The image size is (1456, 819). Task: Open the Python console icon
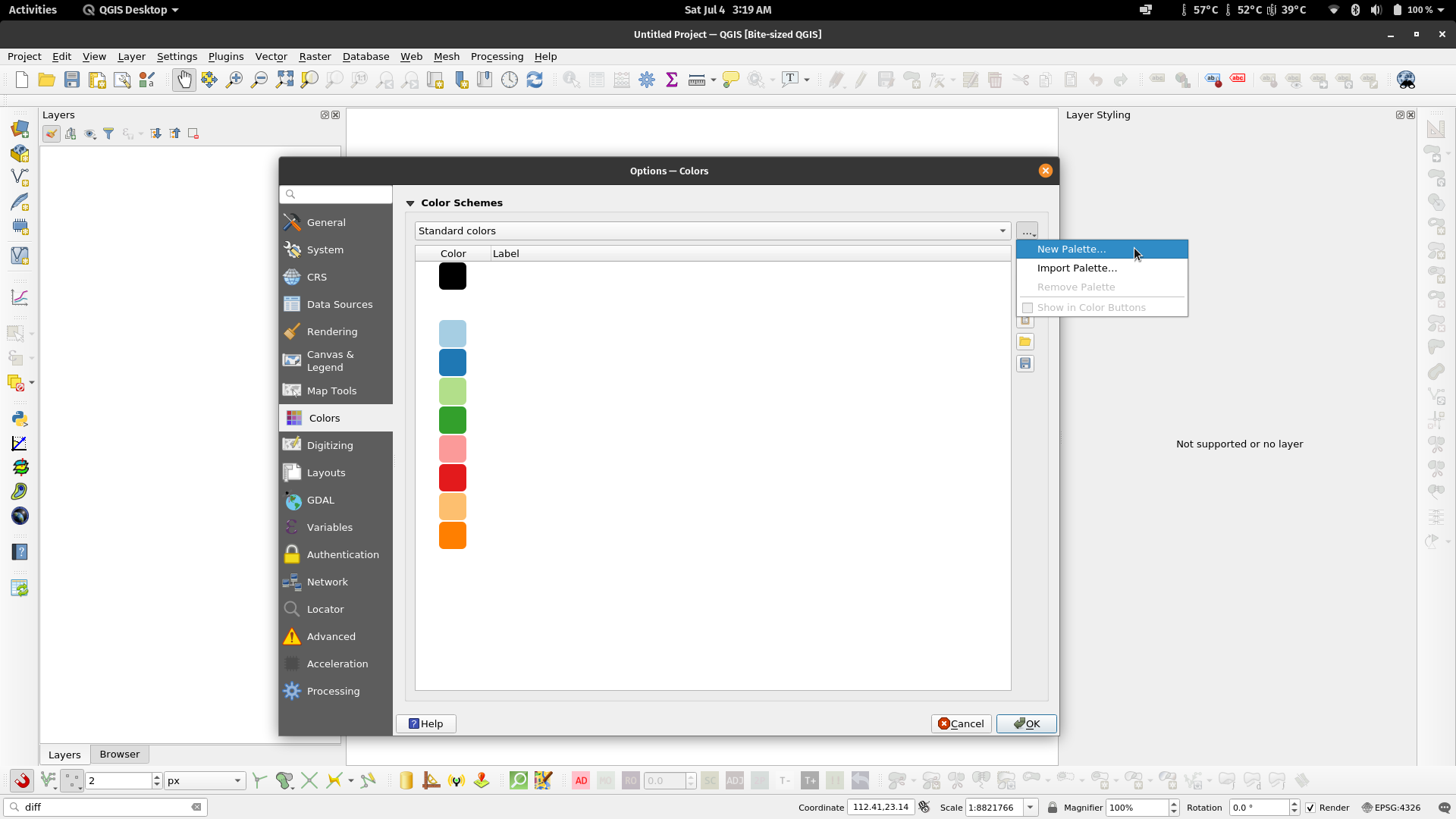tap(20, 419)
